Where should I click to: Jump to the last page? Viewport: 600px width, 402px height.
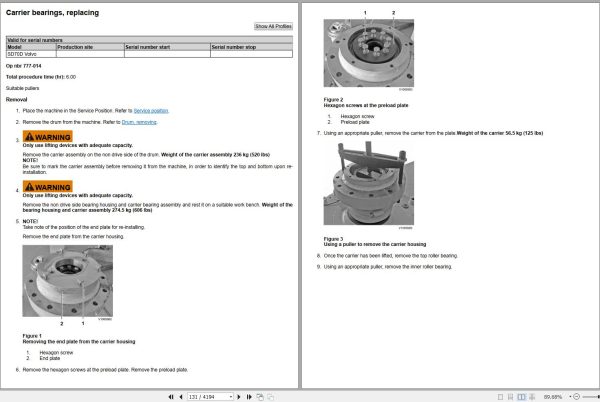click(x=249, y=397)
